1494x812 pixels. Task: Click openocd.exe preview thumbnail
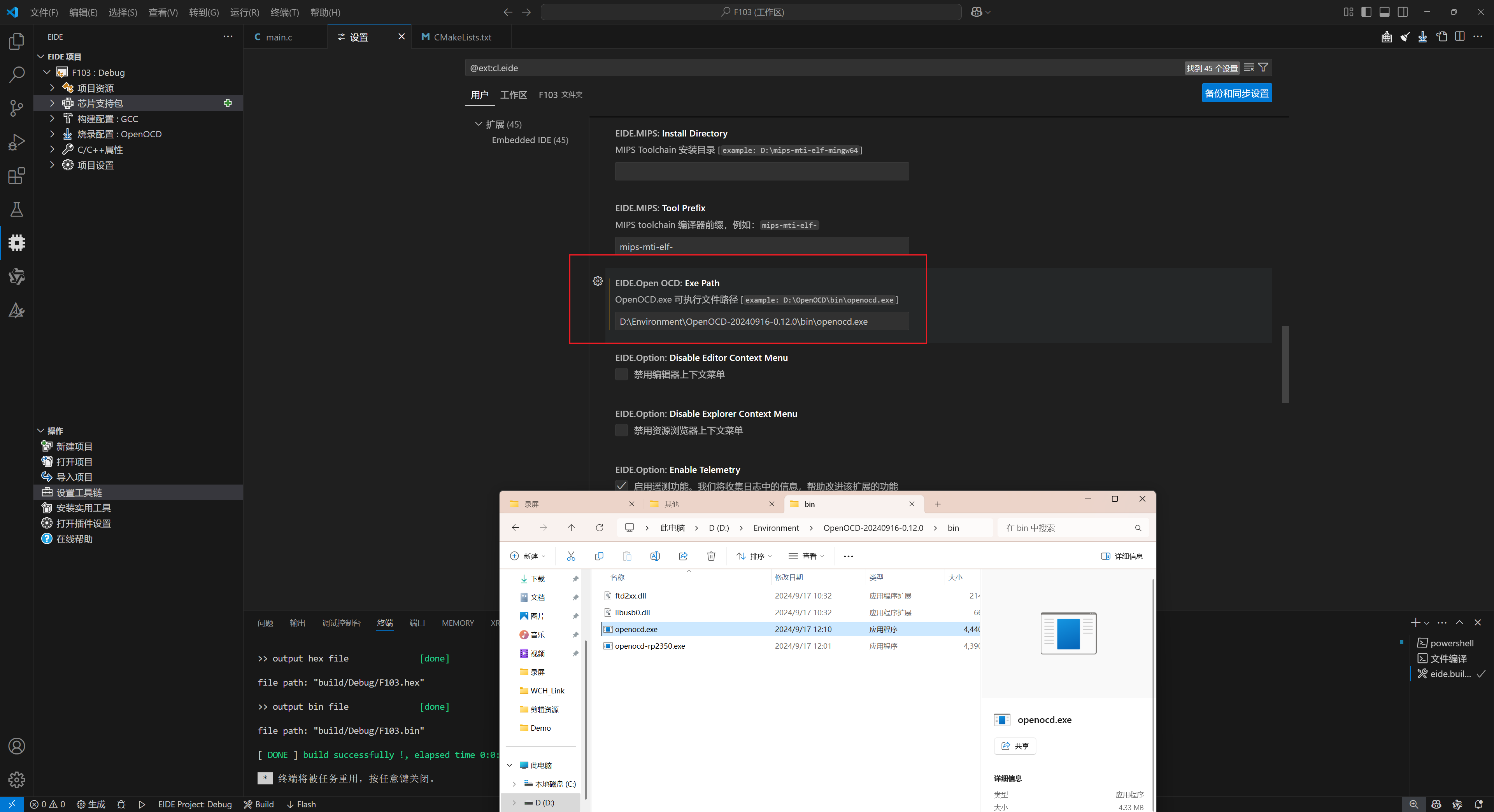pyautogui.click(x=1068, y=633)
